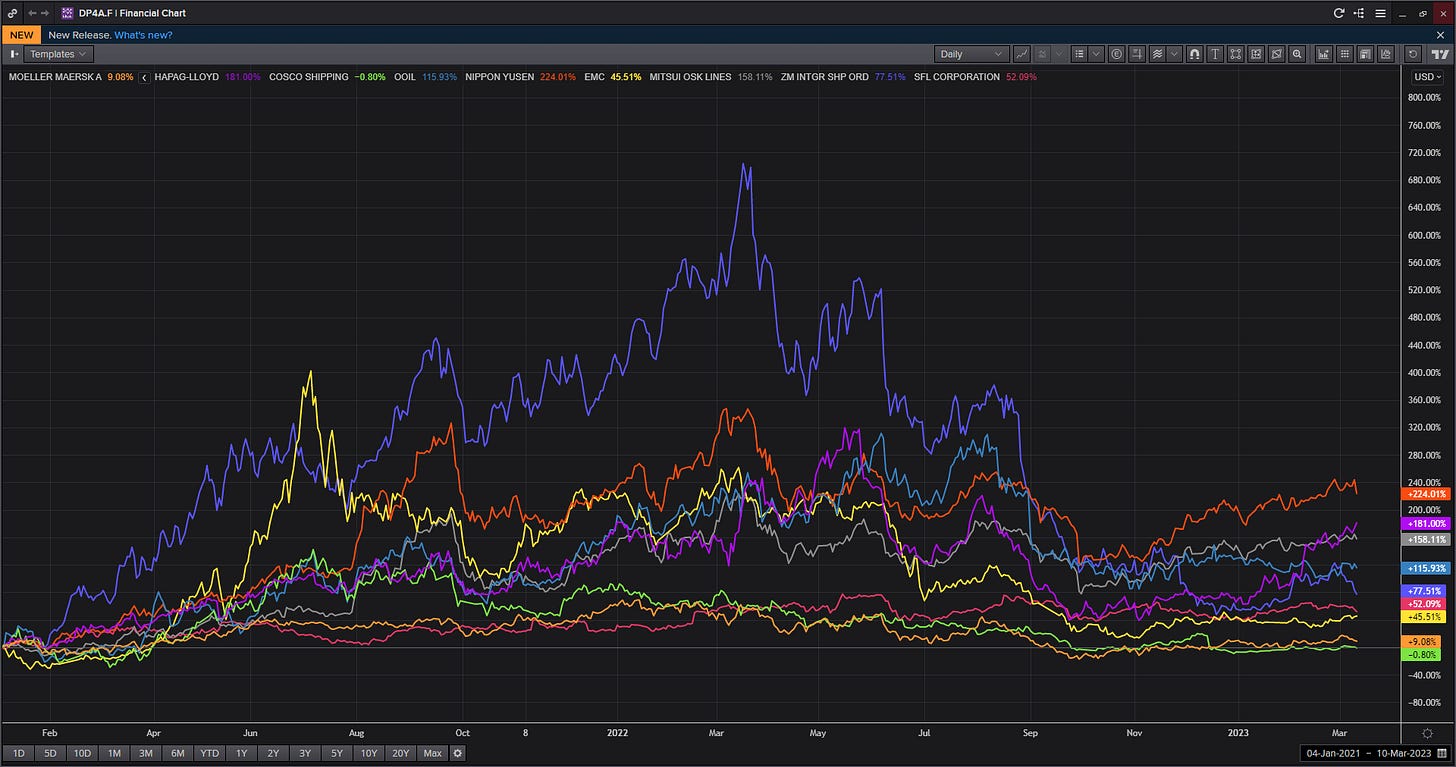1456x767 pixels.
Task: Click the chart scale settings icon bottom right
Action: coord(1427,733)
